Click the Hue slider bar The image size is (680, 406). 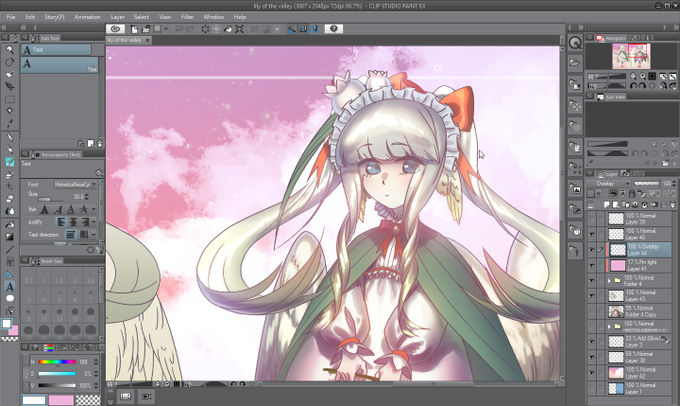[x=57, y=362]
